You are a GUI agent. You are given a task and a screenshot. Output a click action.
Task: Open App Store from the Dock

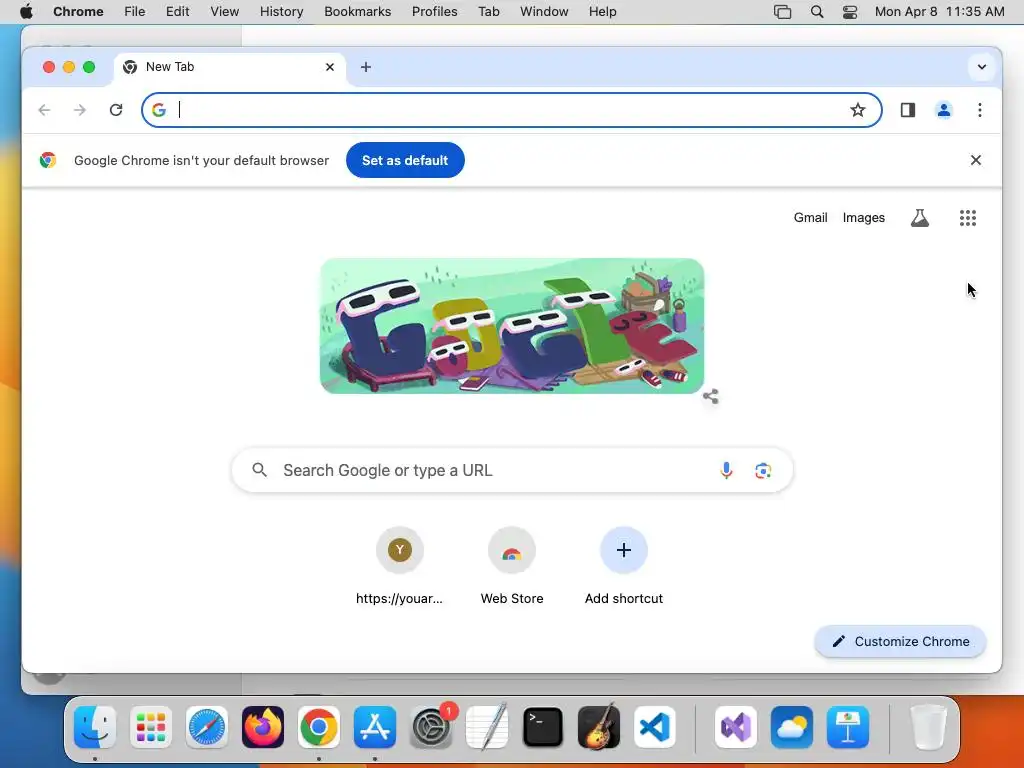pyautogui.click(x=375, y=727)
